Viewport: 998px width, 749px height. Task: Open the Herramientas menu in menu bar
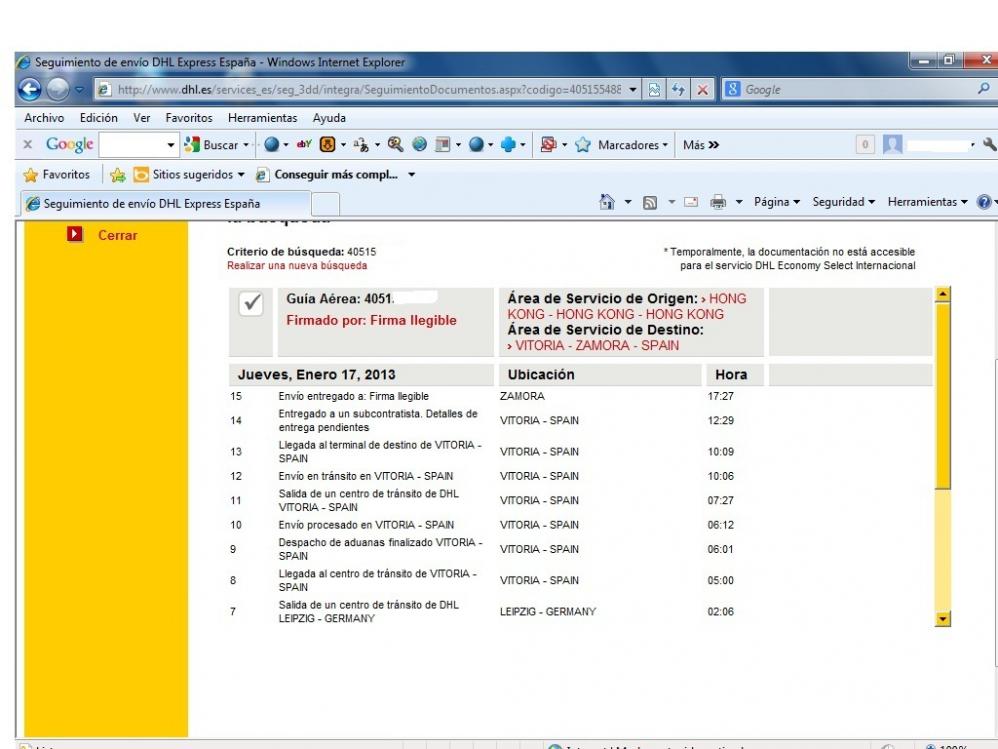click(262, 118)
